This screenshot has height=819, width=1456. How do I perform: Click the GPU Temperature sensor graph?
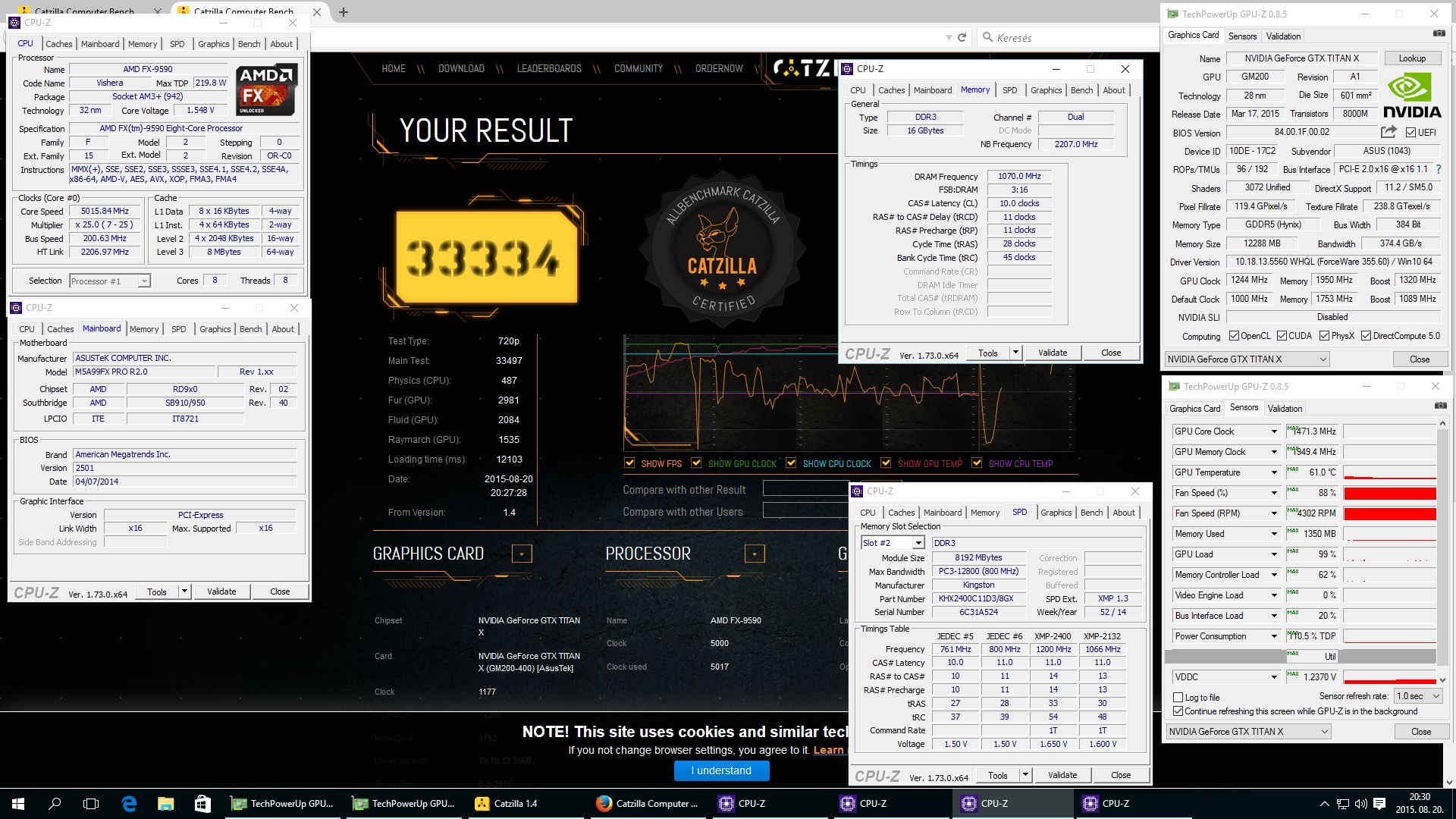point(1389,472)
